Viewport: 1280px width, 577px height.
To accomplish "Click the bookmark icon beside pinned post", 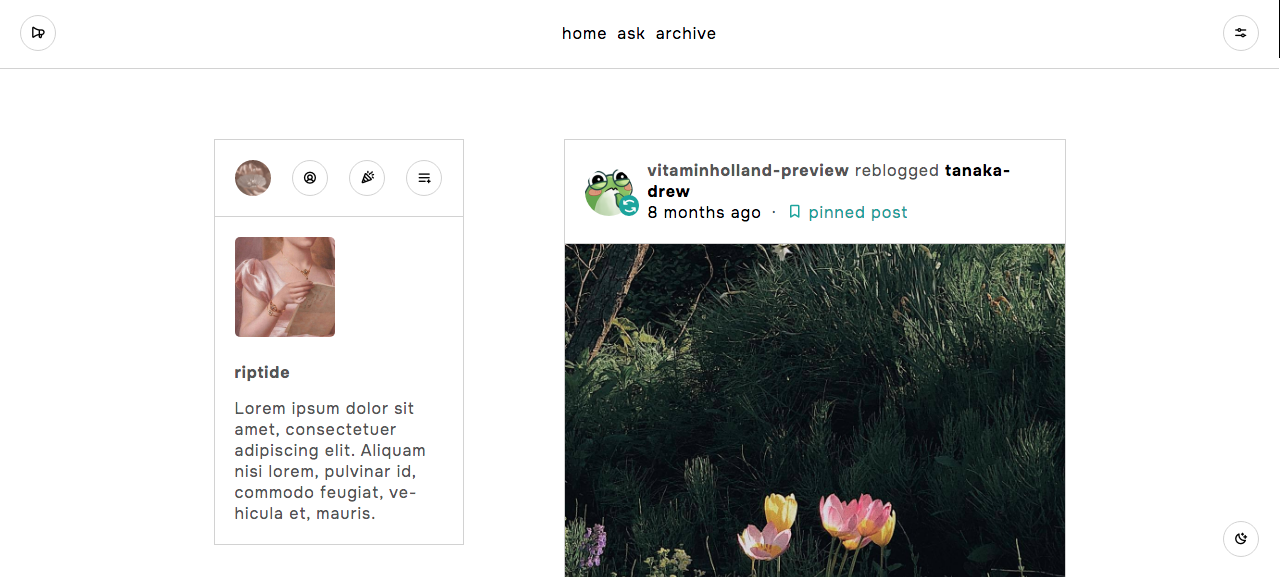I will click(795, 212).
